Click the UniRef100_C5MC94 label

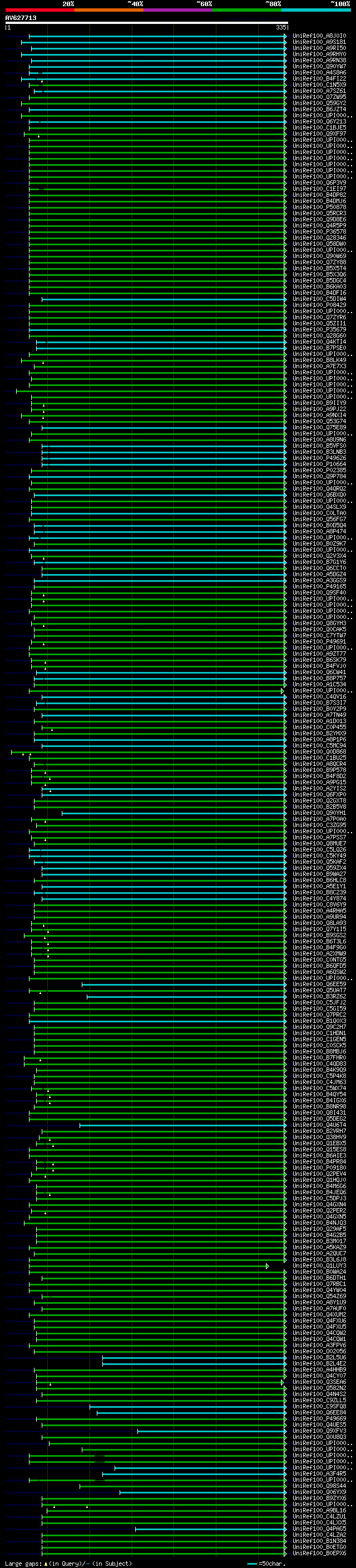[x=319, y=746]
